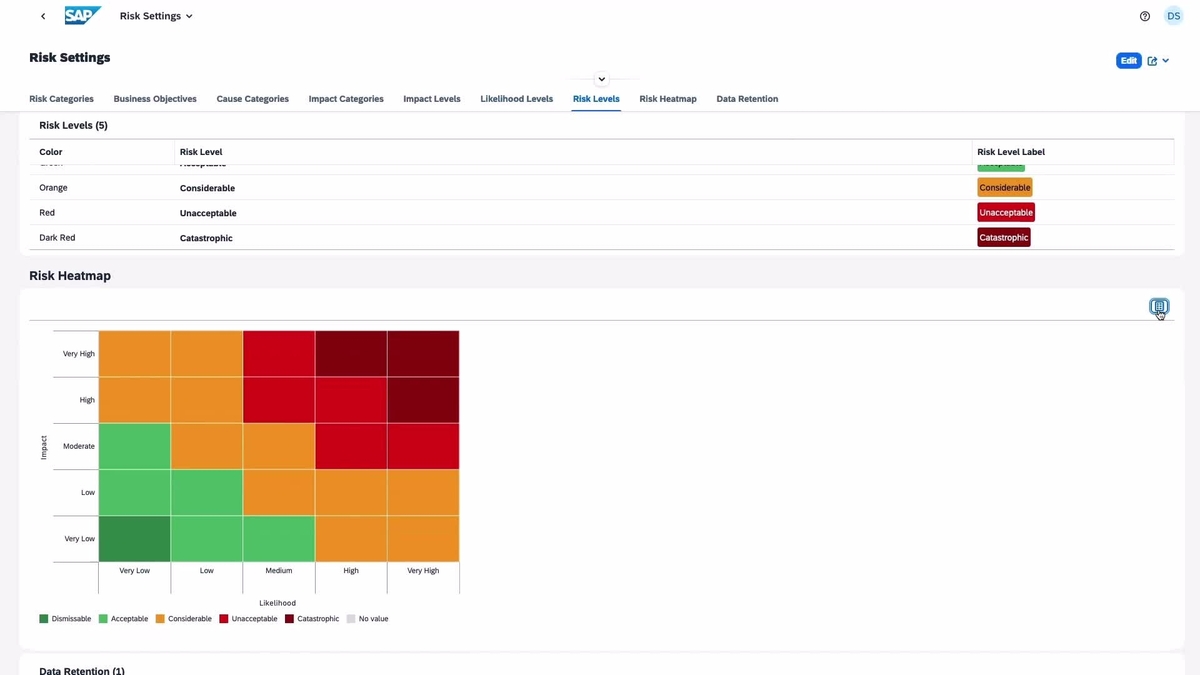The image size is (1200, 675).
Task: Click the Edit button
Action: tap(1128, 60)
